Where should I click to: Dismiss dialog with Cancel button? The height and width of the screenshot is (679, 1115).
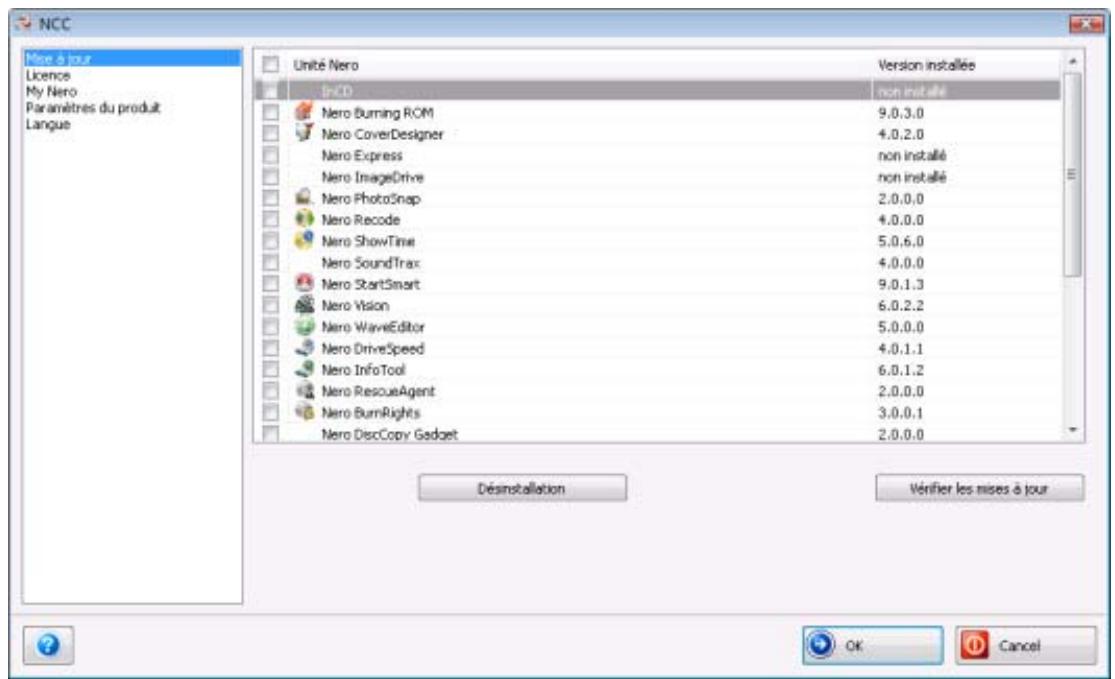[x=1025, y=645]
